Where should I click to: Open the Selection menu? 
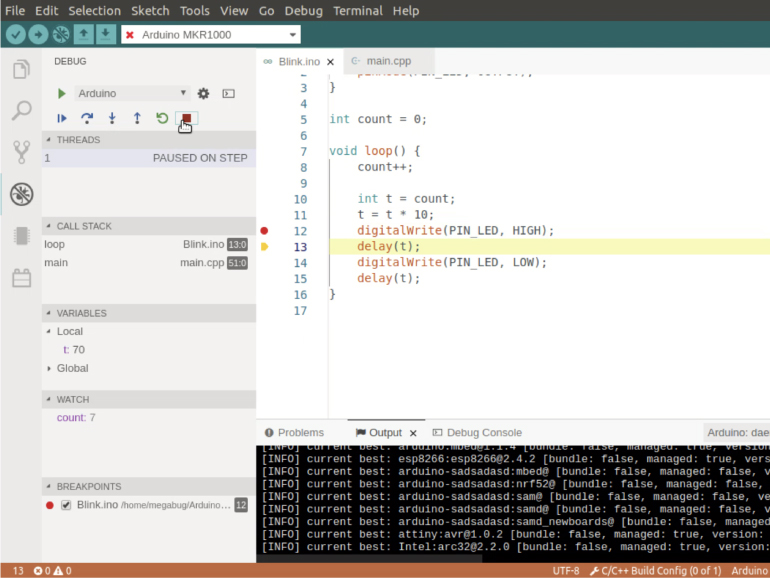(x=94, y=10)
